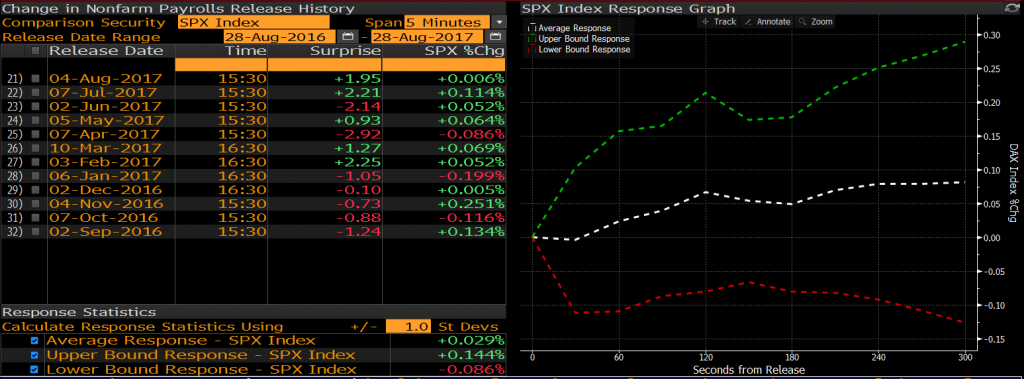Screen dimensions: 1024x379
Task: Select the Annotate tool on the graph
Action: point(767,22)
